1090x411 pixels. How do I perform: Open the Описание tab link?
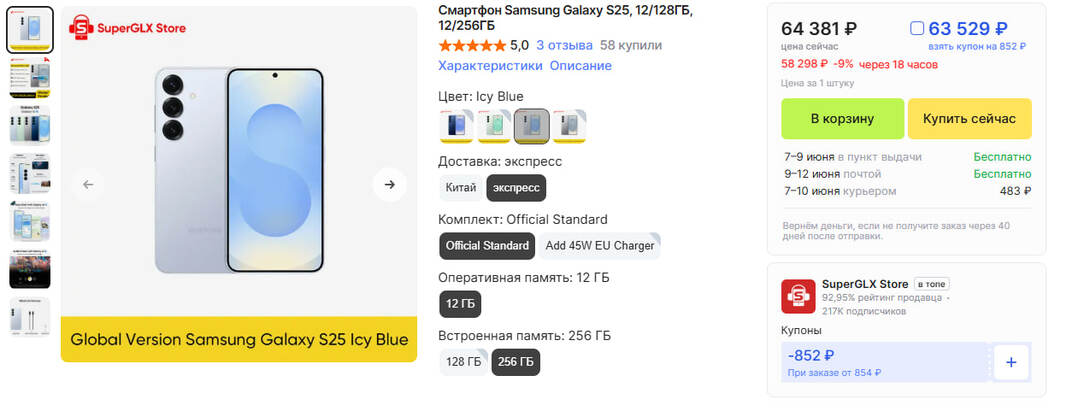coord(580,66)
